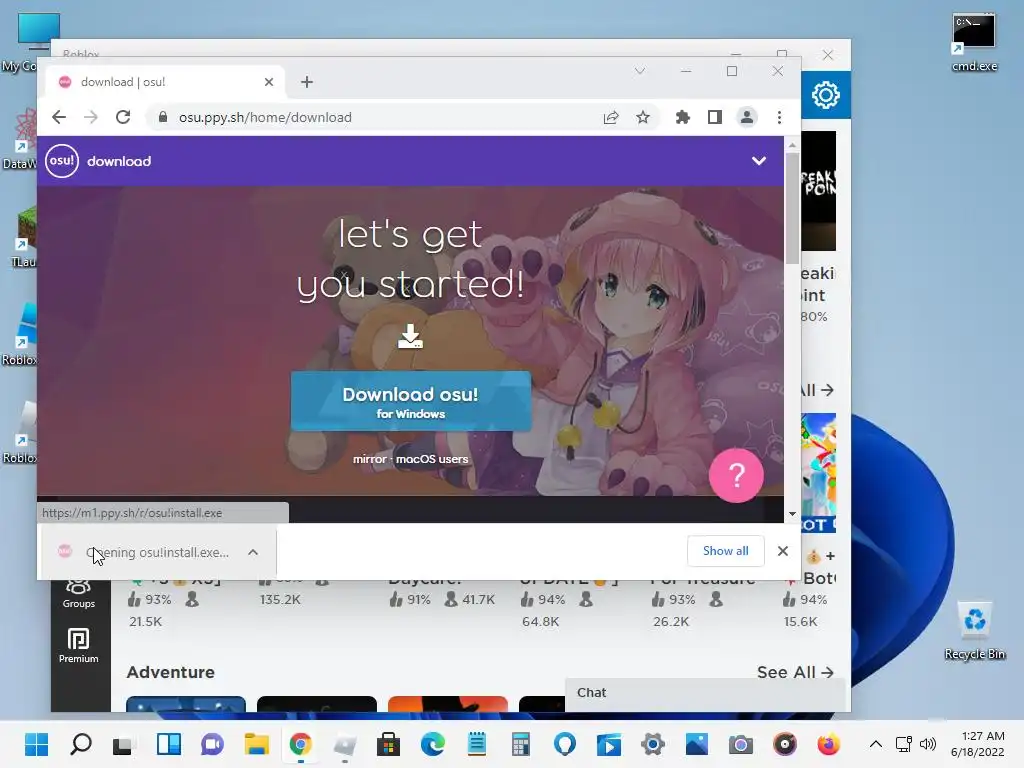Viewport: 1024px width, 768px height.
Task: Expand the osu! header menu chevron
Action: [758, 161]
